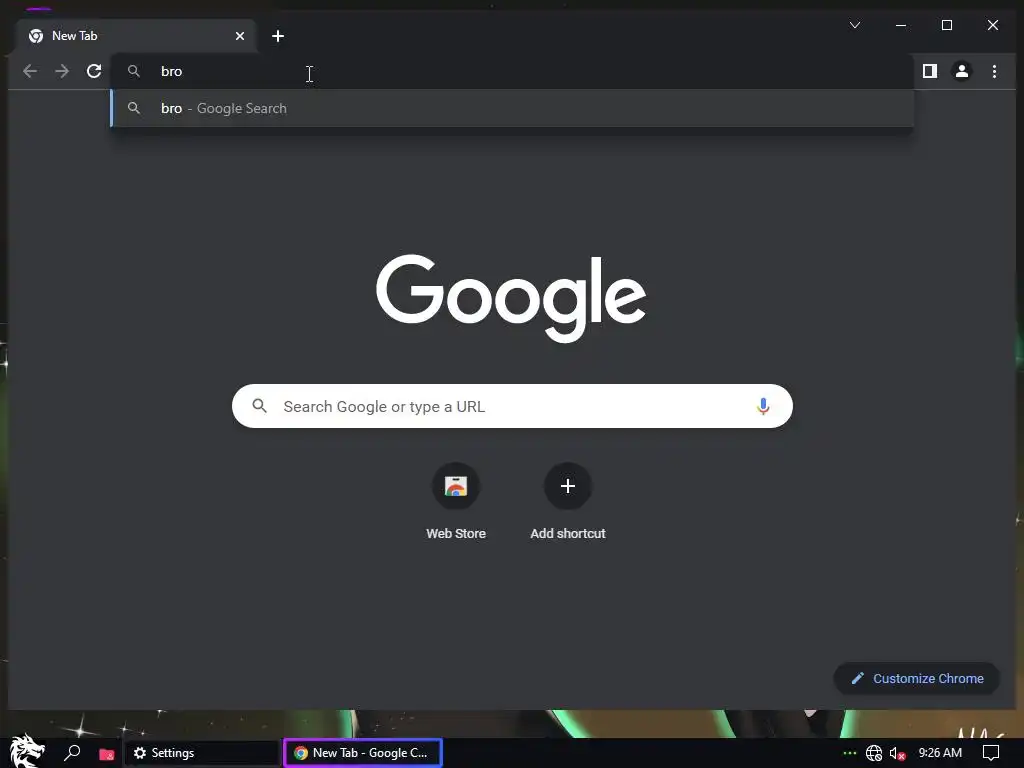Viewport: 1024px width, 768px height.
Task: Go forward using the forward arrow
Action: click(62, 71)
